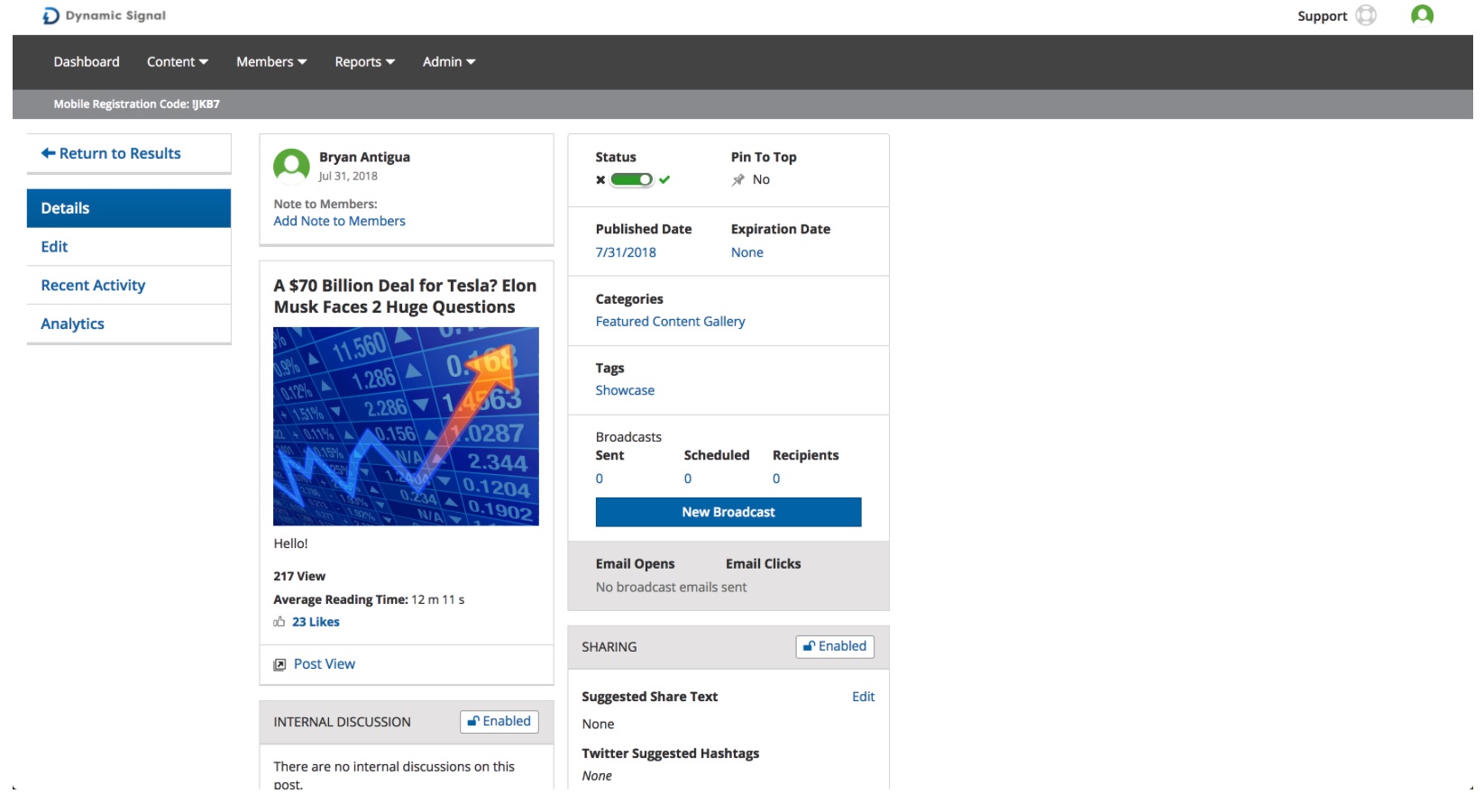Expand the Reports dropdown menu
Viewport: 1484px width, 812px height.
[364, 61]
